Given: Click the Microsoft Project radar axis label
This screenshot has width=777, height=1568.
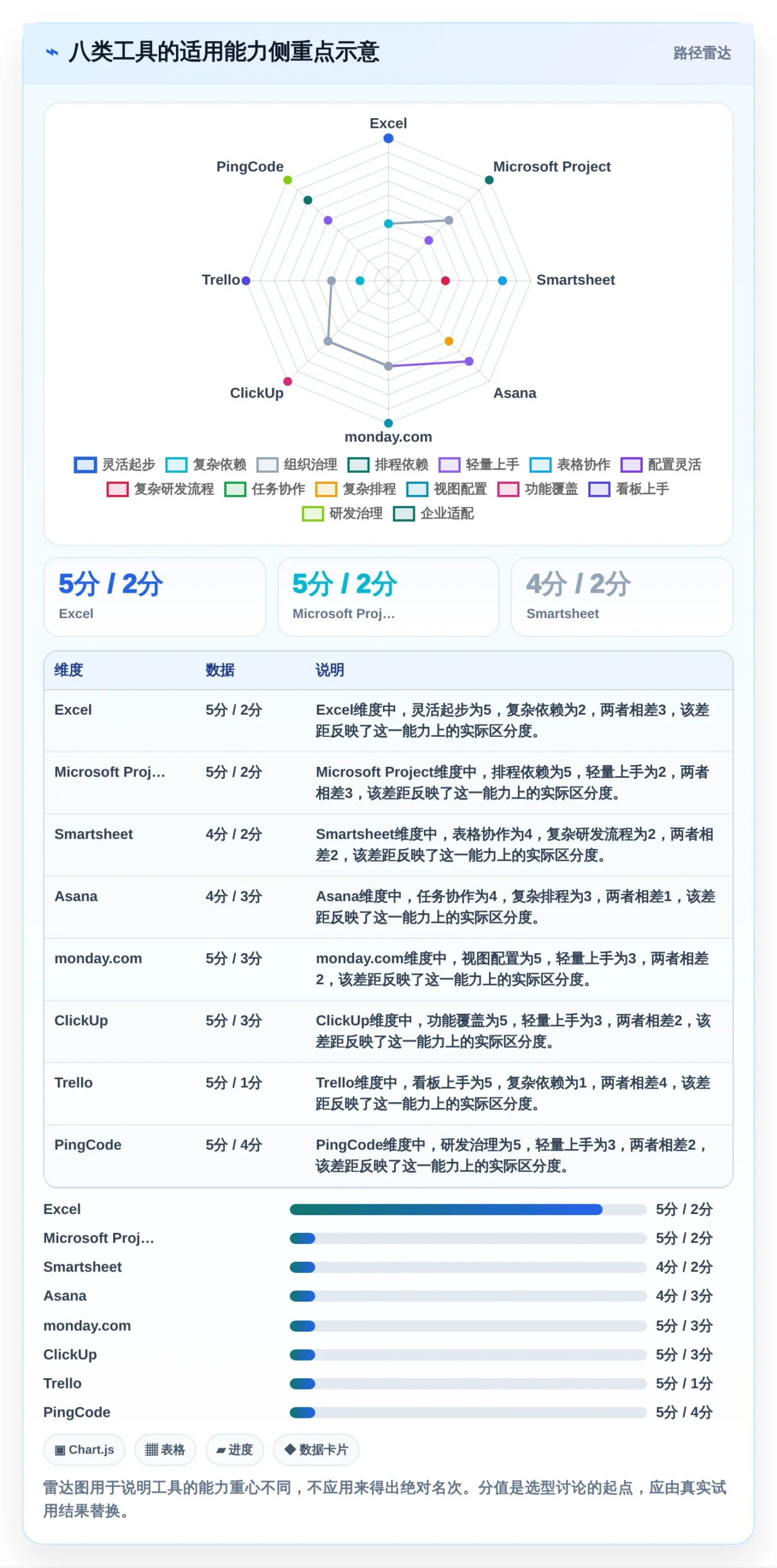Looking at the screenshot, I should pyautogui.click(x=551, y=167).
